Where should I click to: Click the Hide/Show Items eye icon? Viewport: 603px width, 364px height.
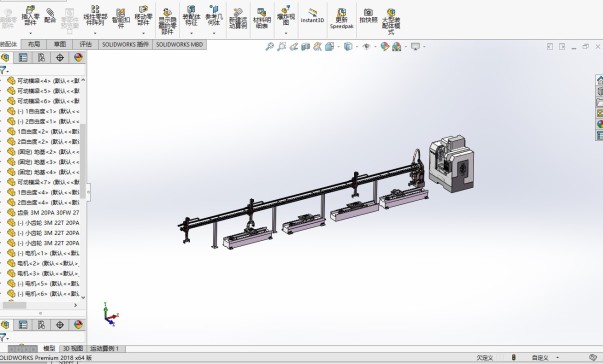[x=366, y=47]
